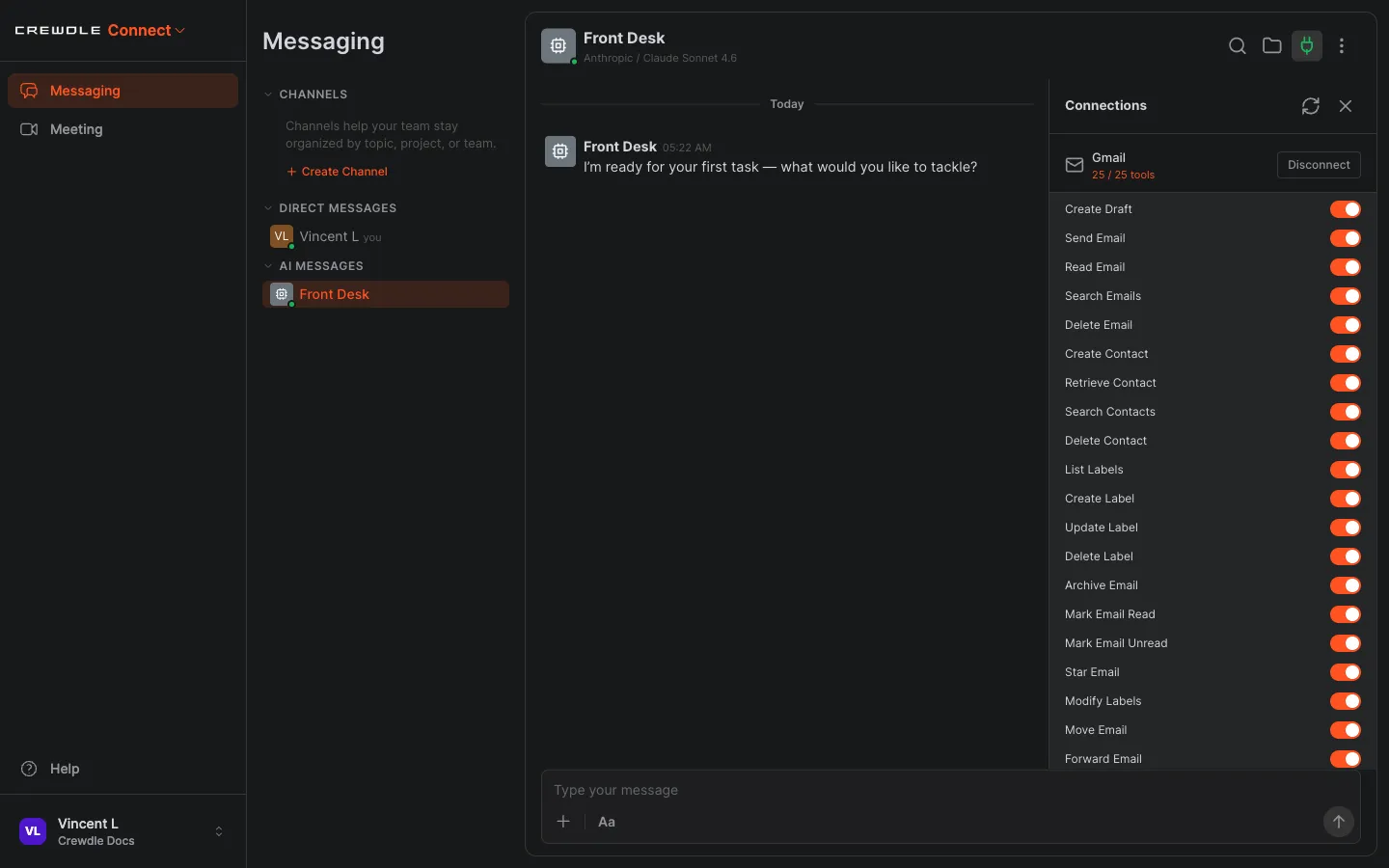Viewport: 1389px width, 868px height.
Task: Click the Connections panel heading
Action: click(x=1105, y=106)
